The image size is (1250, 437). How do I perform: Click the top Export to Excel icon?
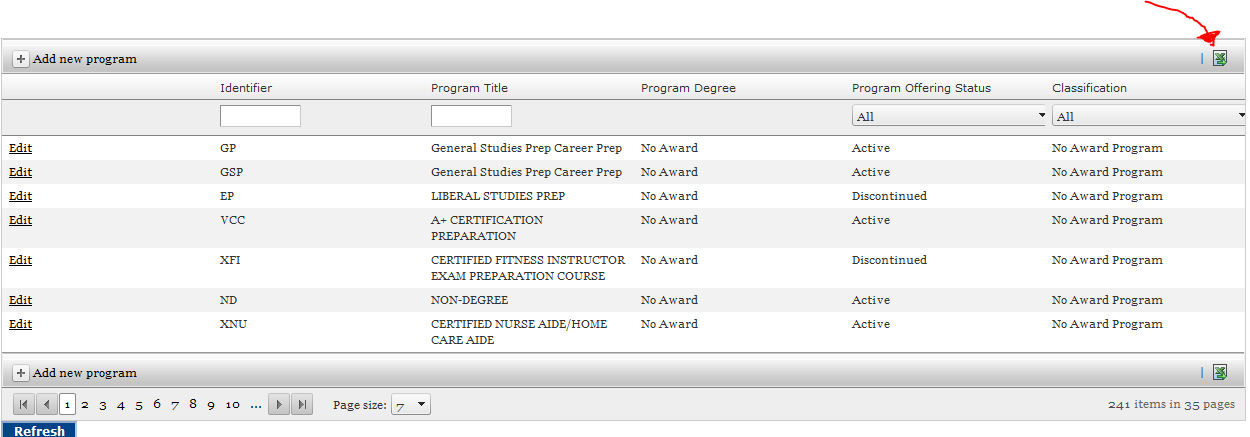click(1220, 59)
